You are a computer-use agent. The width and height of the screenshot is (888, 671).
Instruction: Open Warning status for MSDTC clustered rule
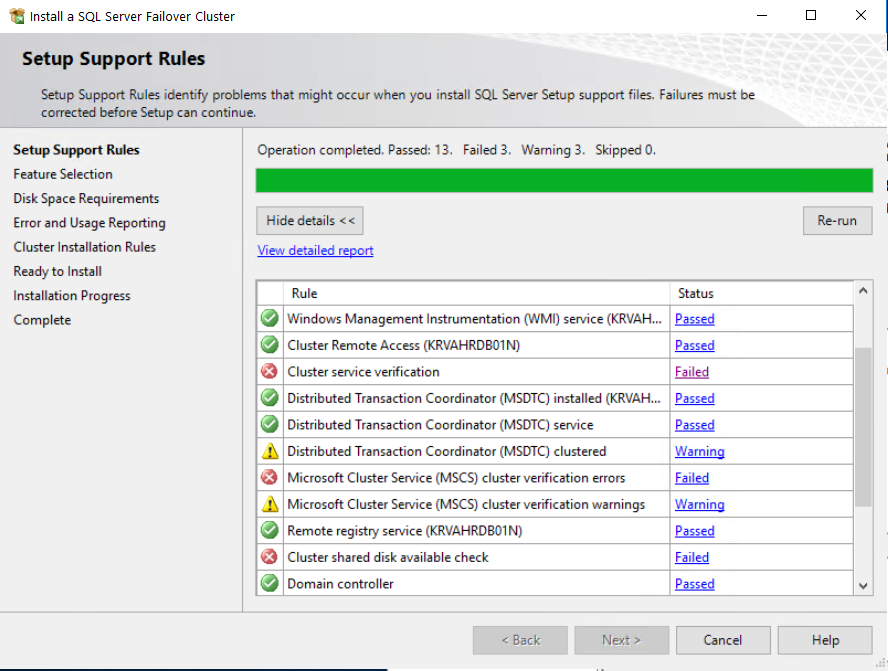[699, 451]
